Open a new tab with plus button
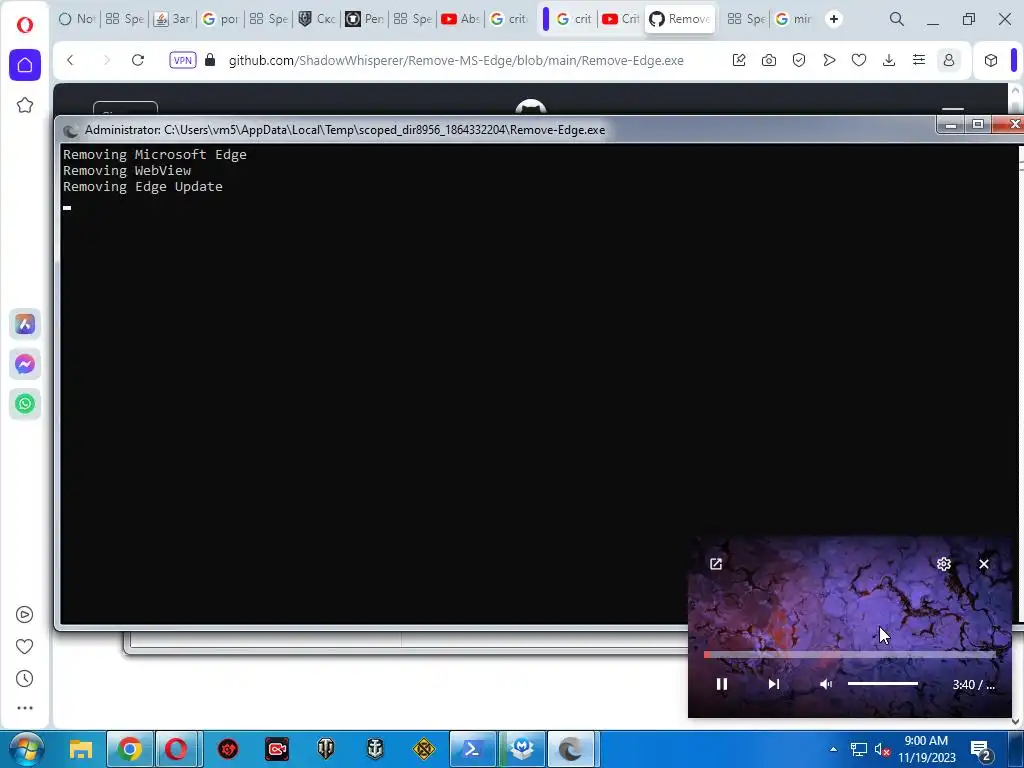Screen dimensions: 1024x768 click(834, 19)
